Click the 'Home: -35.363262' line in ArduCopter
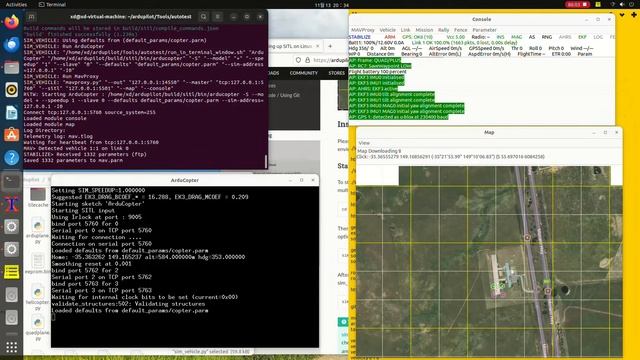The image size is (640, 360). point(148,257)
